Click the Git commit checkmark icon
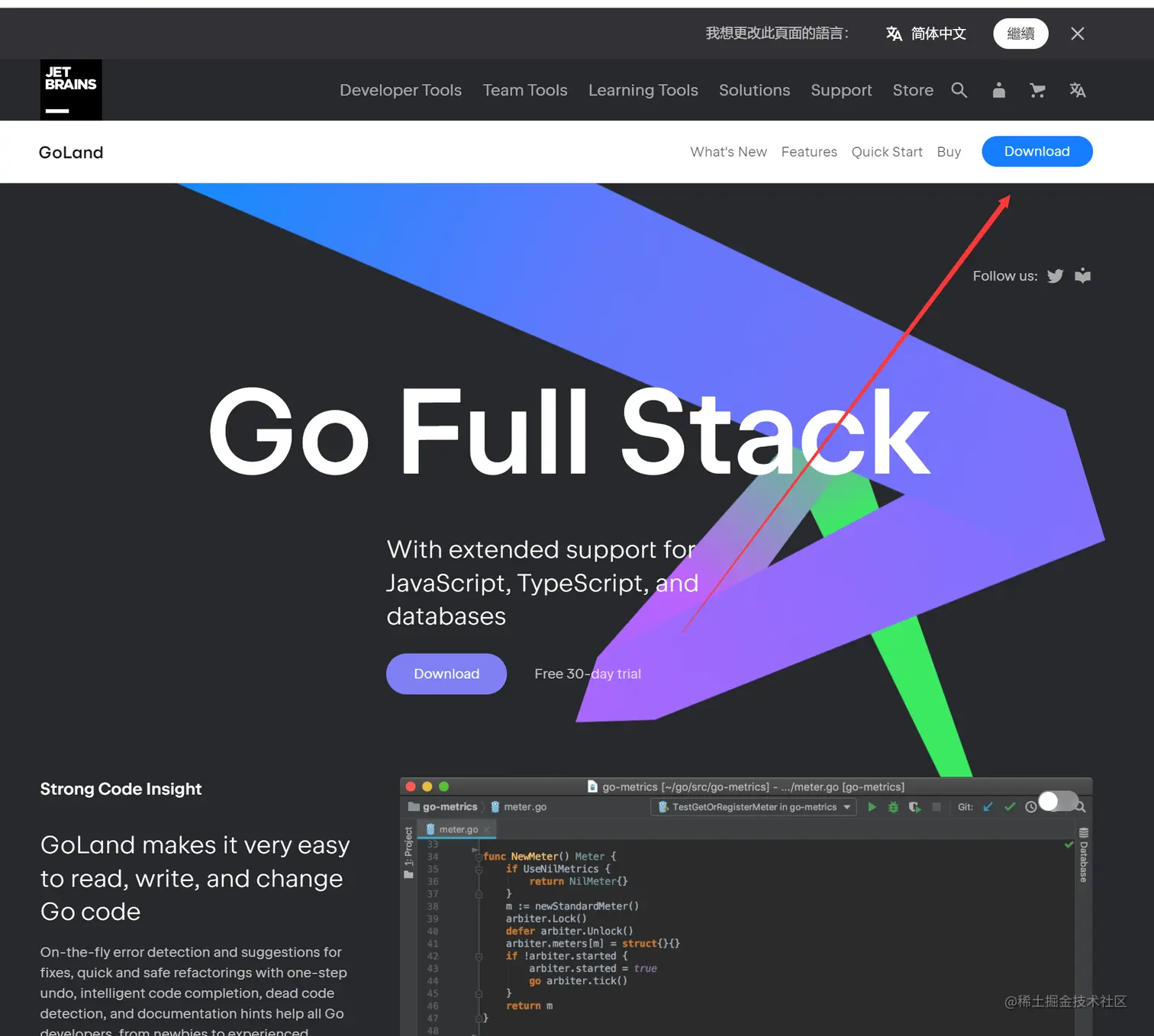 [x=1010, y=807]
